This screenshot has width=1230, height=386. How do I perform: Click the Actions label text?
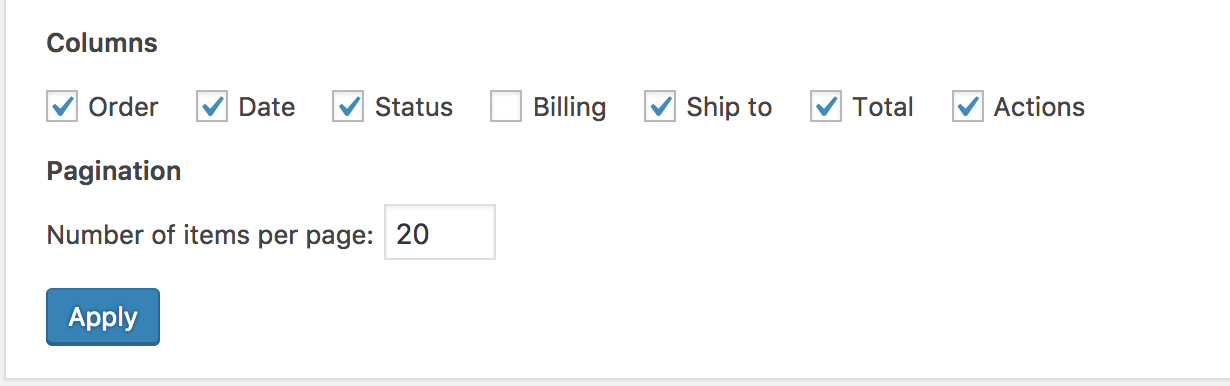pyautogui.click(x=1039, y=107)
